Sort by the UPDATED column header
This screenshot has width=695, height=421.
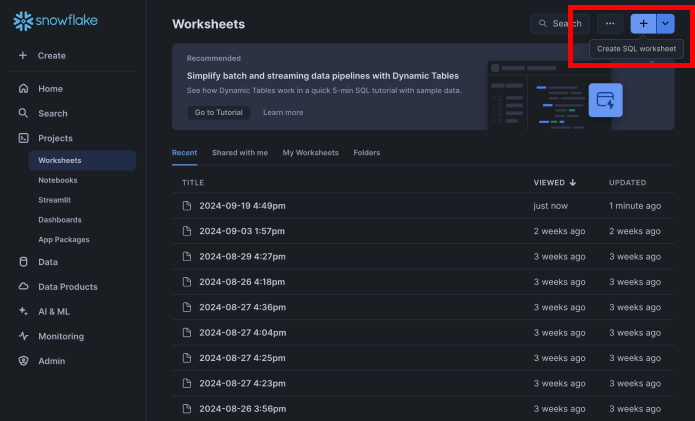(627, 183)
